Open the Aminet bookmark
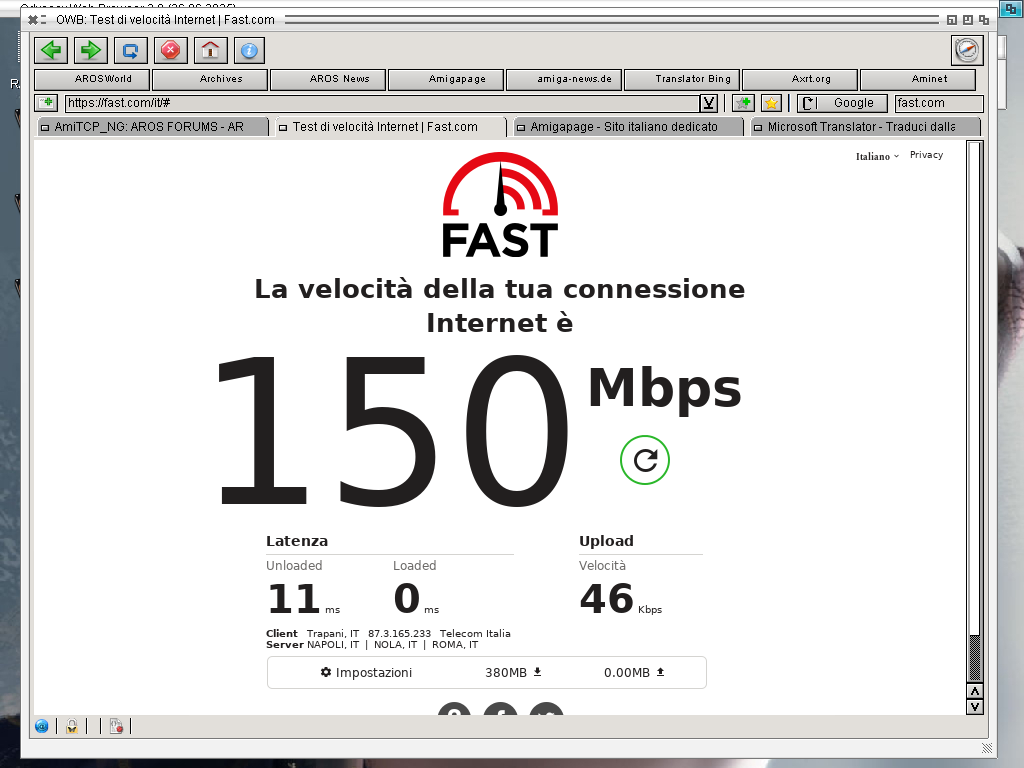The width and height of the screenshot is (1024, 768). click(x=919, y=79)
